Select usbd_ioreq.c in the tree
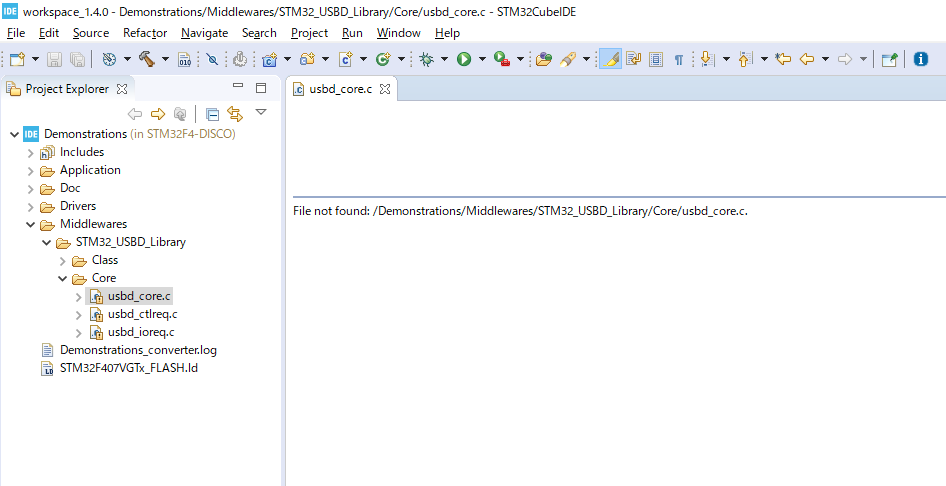This screenshot has height=486, width=946. [141, 332]
